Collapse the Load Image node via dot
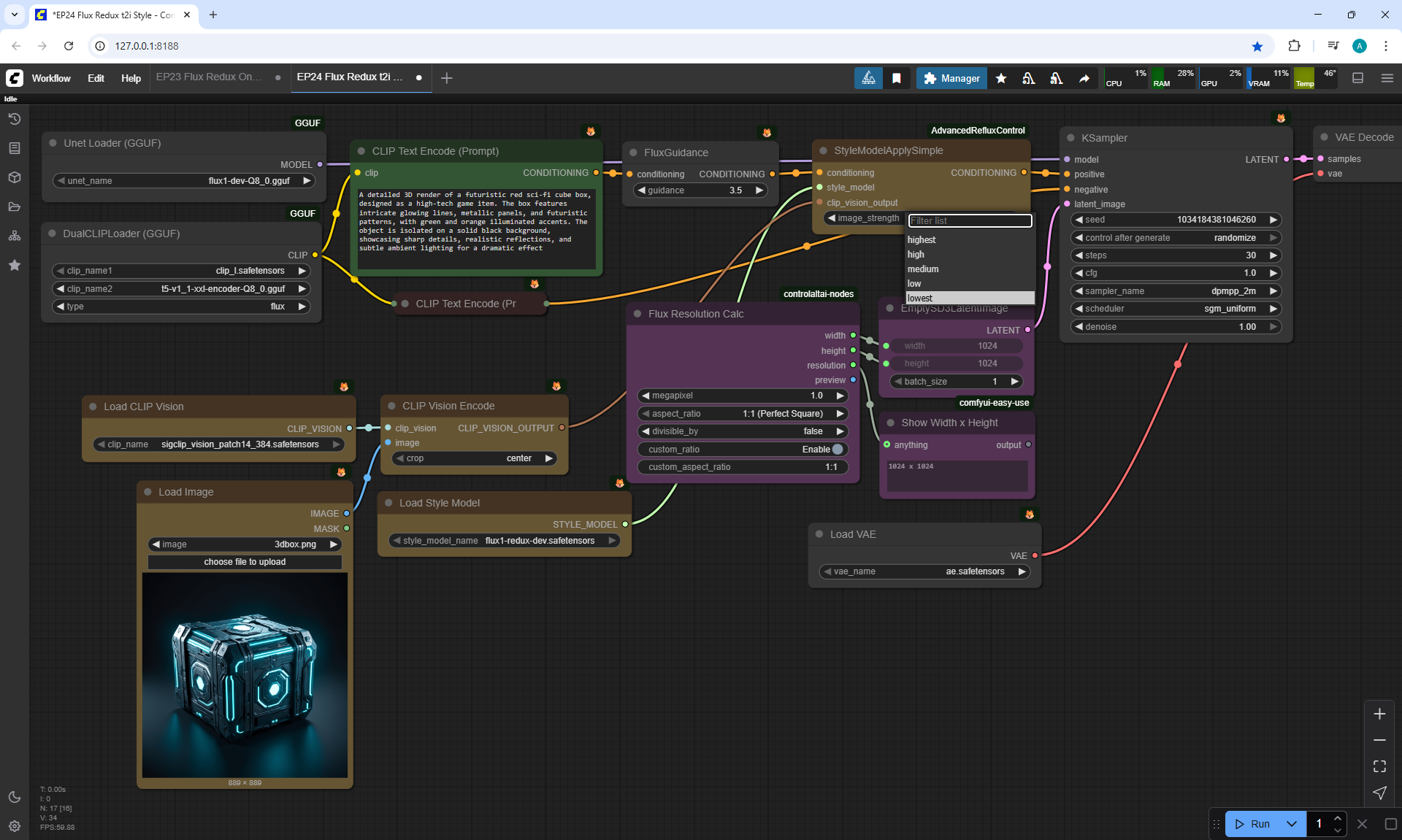 coord(148,492)
